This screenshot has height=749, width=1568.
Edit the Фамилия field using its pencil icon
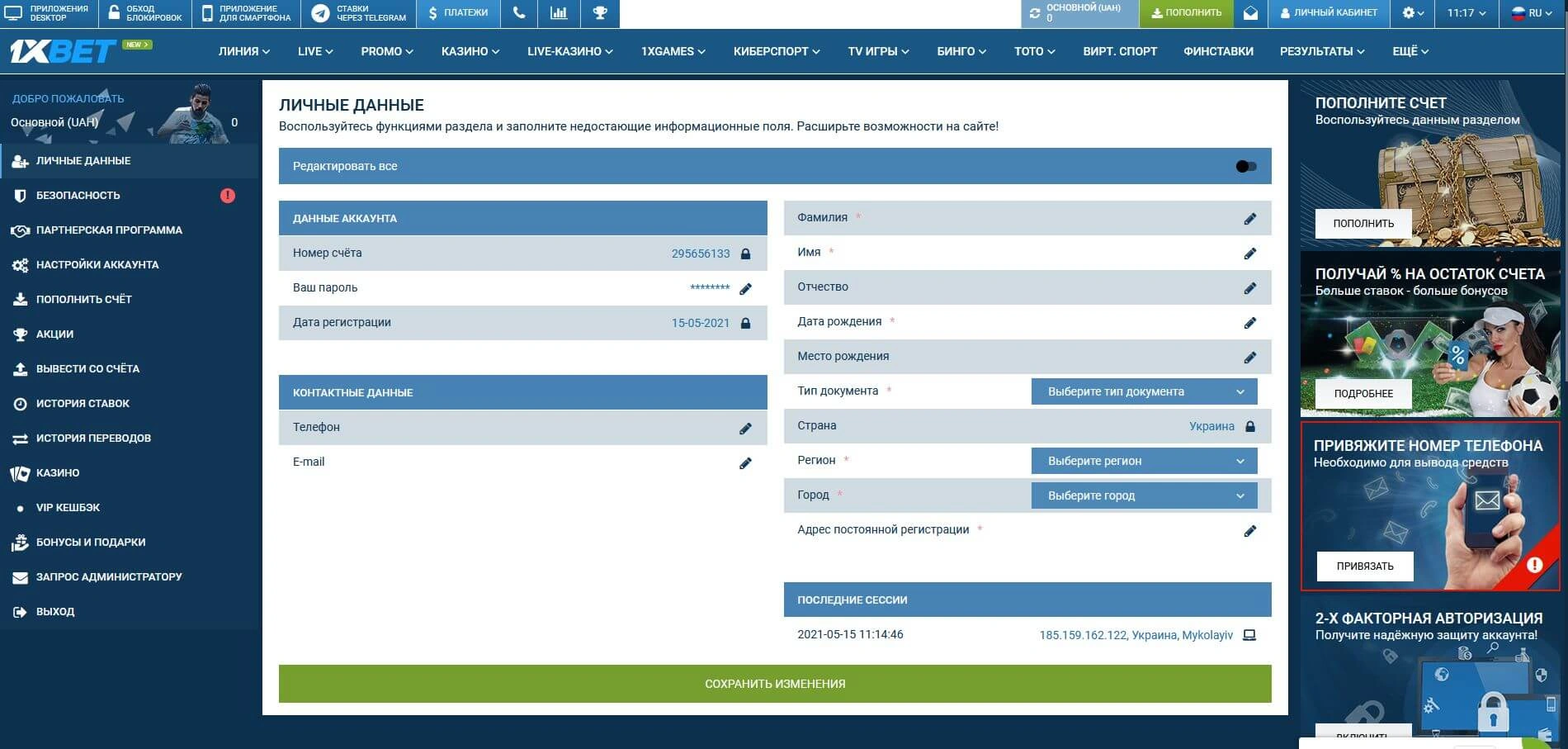1251,217
